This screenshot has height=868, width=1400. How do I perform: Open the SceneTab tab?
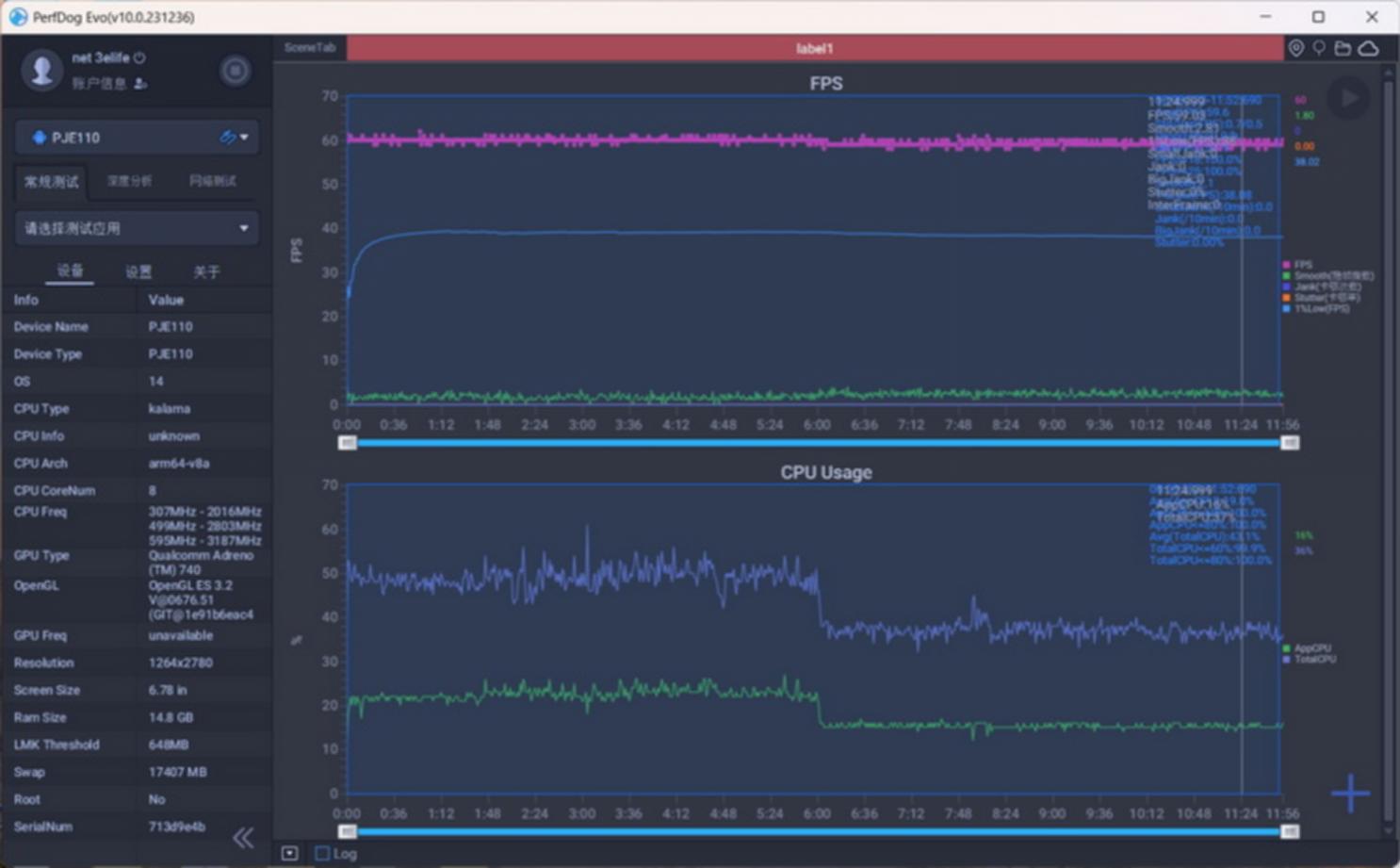point(310,48)
